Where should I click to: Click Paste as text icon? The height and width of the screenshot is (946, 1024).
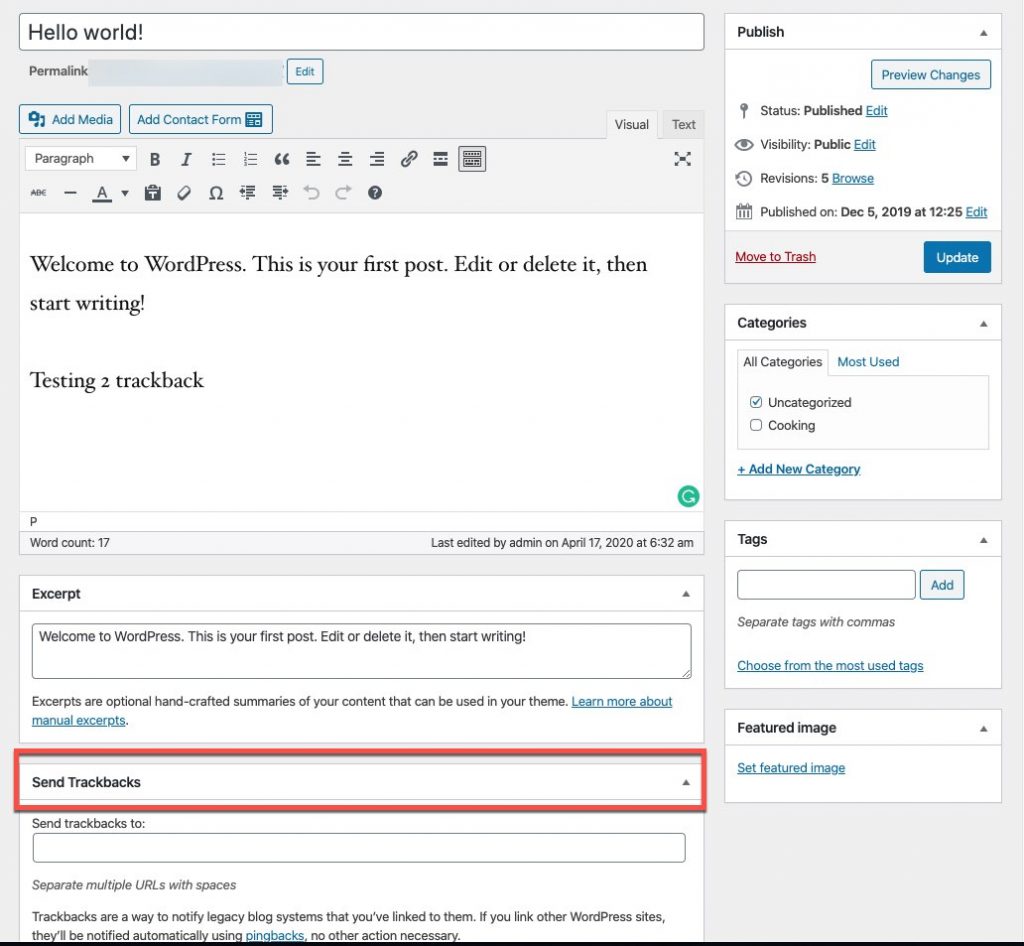pos(153,193)
